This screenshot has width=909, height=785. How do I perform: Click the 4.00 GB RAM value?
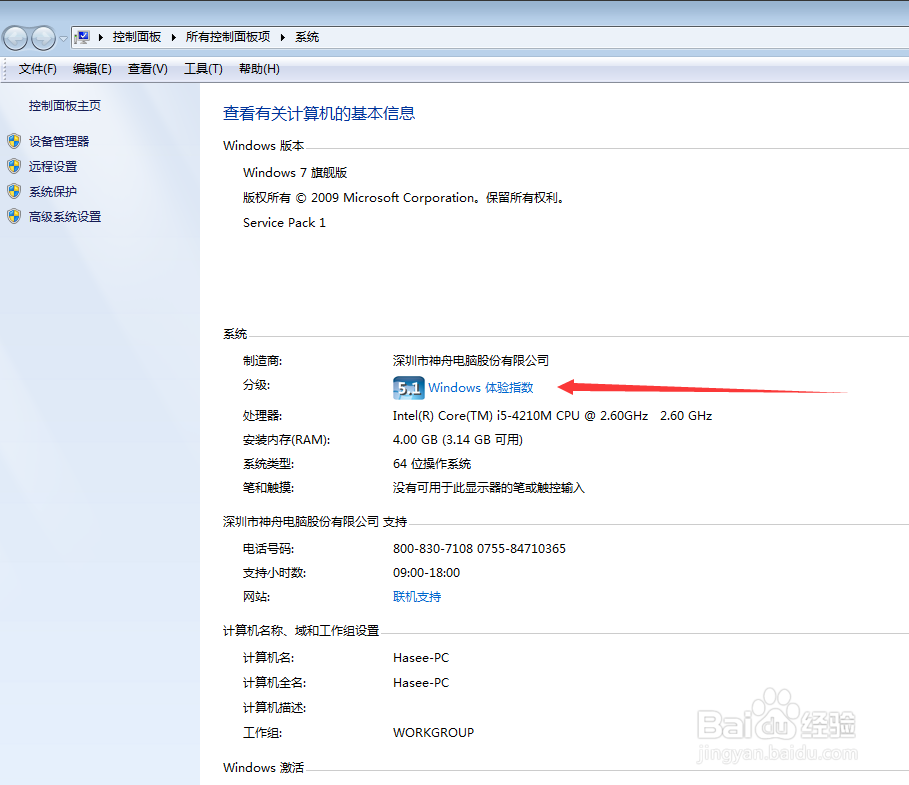458,439
